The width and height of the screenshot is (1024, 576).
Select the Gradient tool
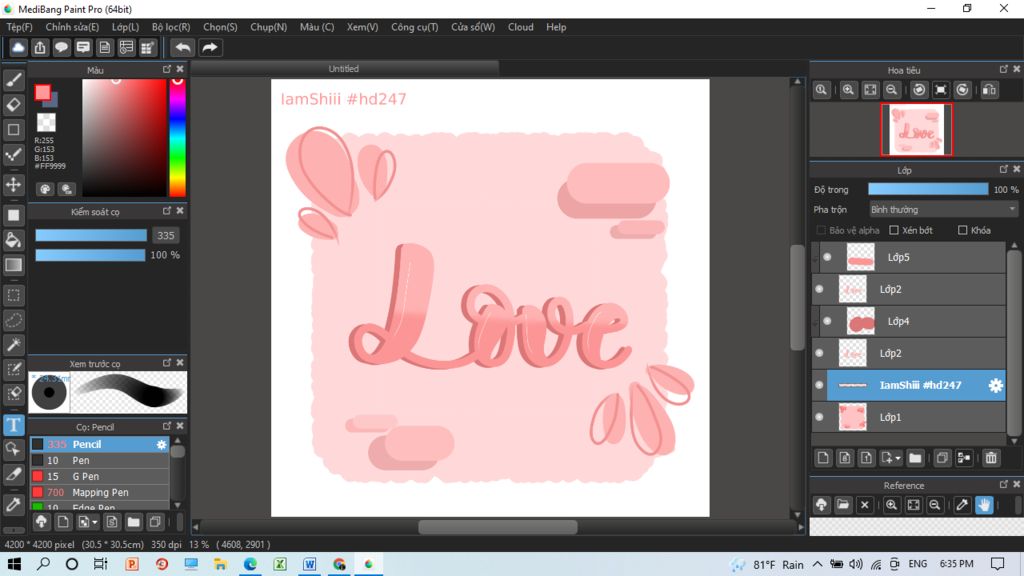13,265
